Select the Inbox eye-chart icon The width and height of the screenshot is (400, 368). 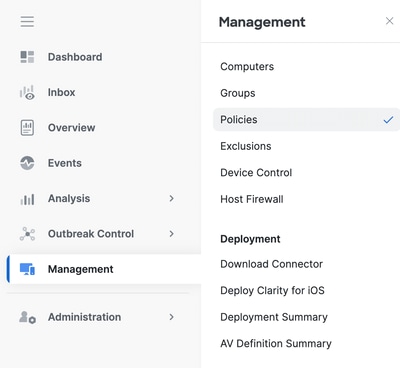click(x=27, y=92)
